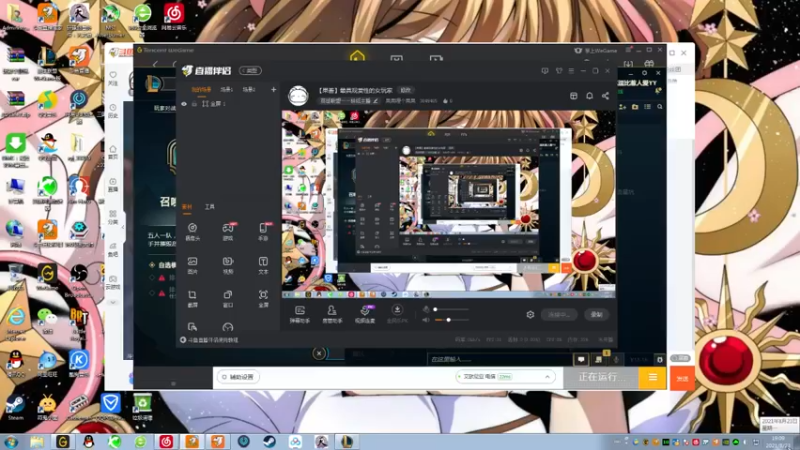Select the 工具 tab

click(210, 207)
